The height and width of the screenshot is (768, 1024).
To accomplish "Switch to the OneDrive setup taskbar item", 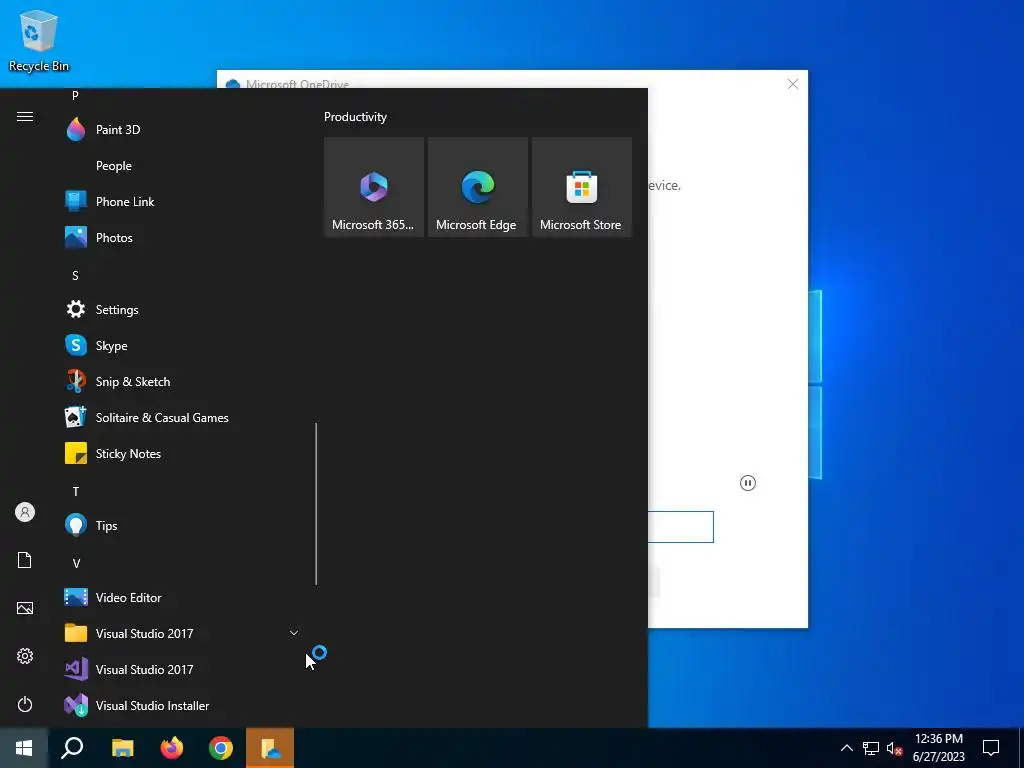I will (x=270, y=748).
